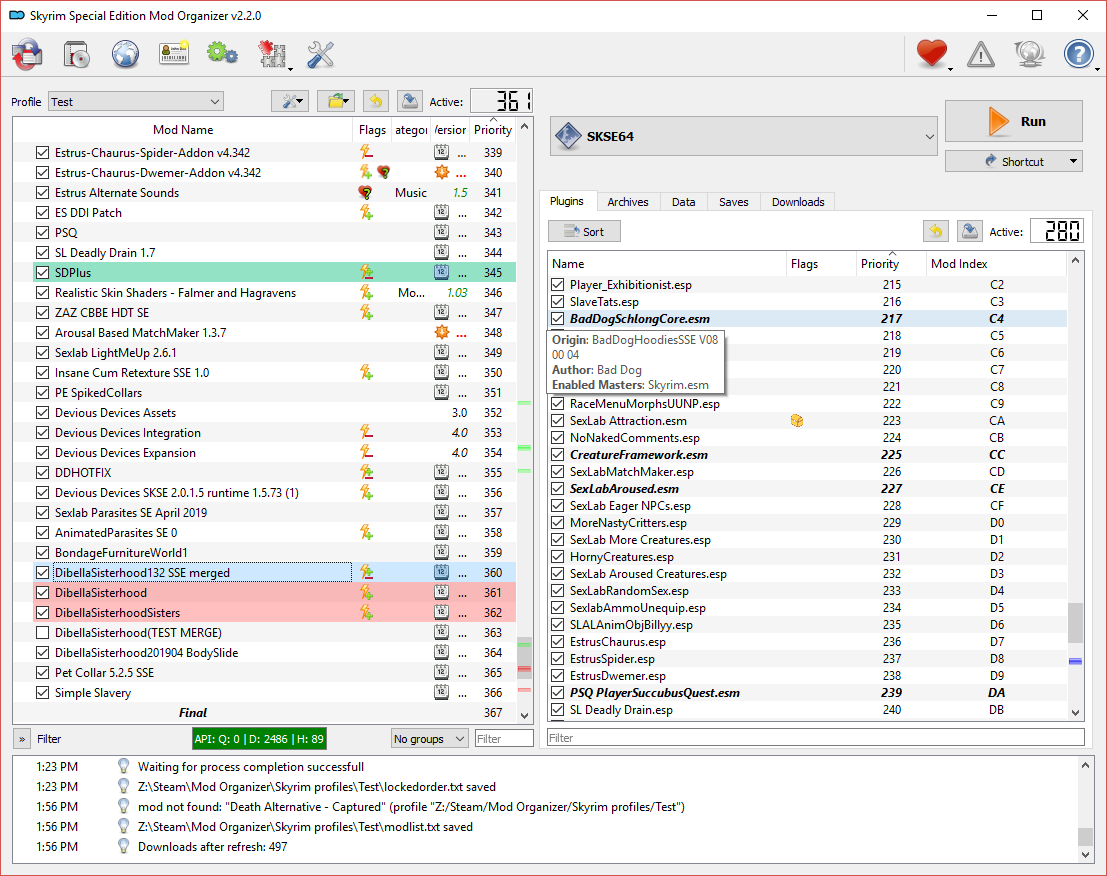Viewport: 1107px width, 876px height.
Task: Click the mod list filter input field
Action: (504, 738)
